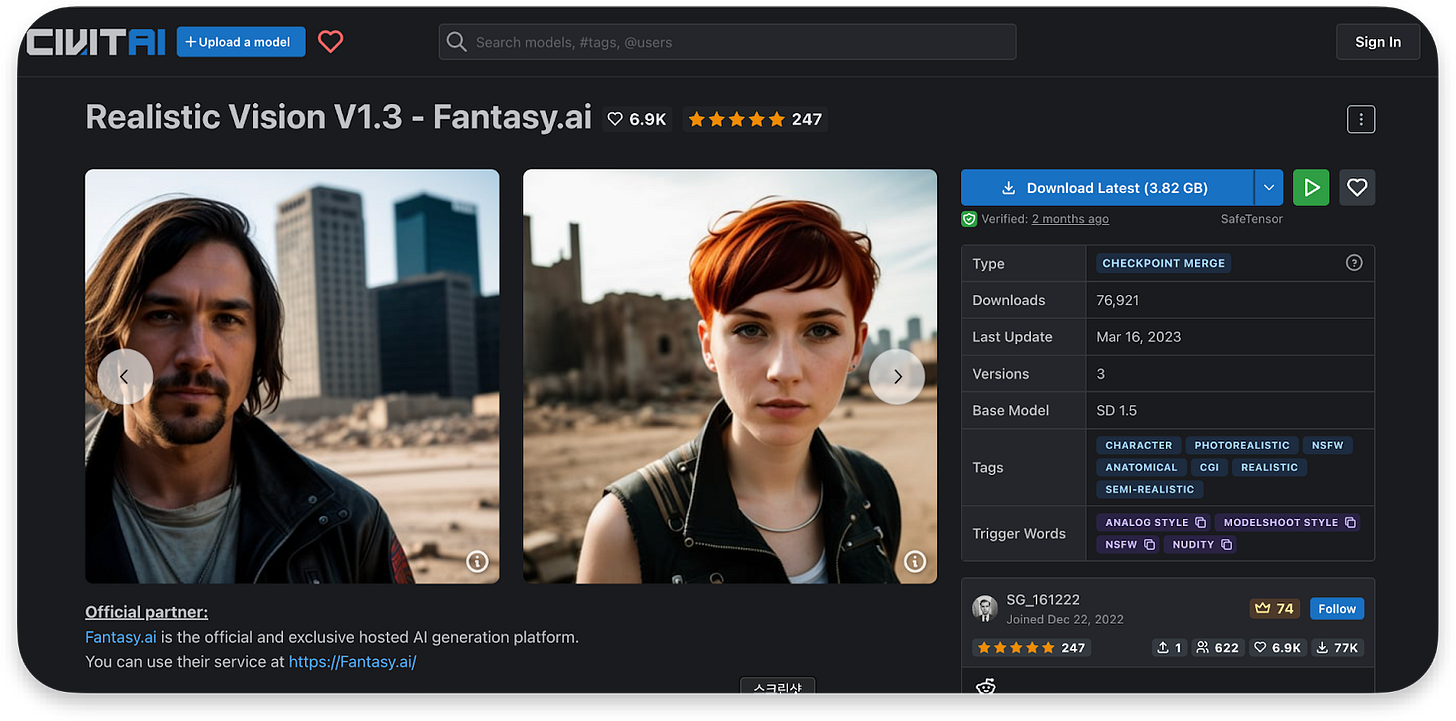Select the REALISTIC tag
Screen dimensions: 1456x721
click(x=1269, y=467)
